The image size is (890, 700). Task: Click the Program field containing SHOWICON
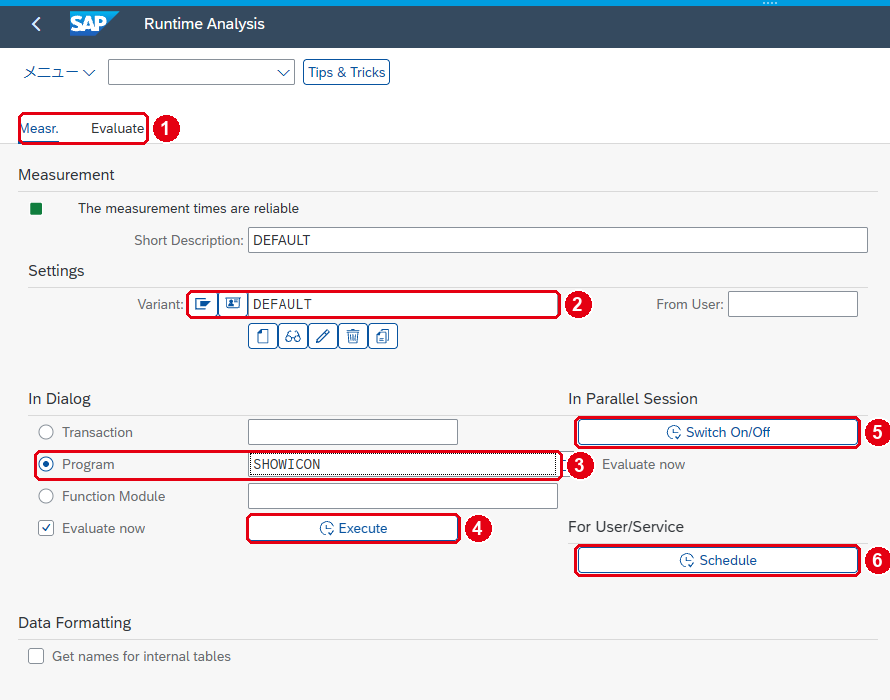[x=402, y=464]
